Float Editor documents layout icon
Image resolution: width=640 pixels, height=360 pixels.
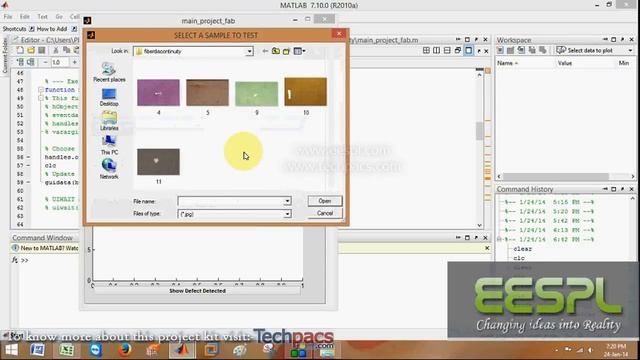click(458, 50)
